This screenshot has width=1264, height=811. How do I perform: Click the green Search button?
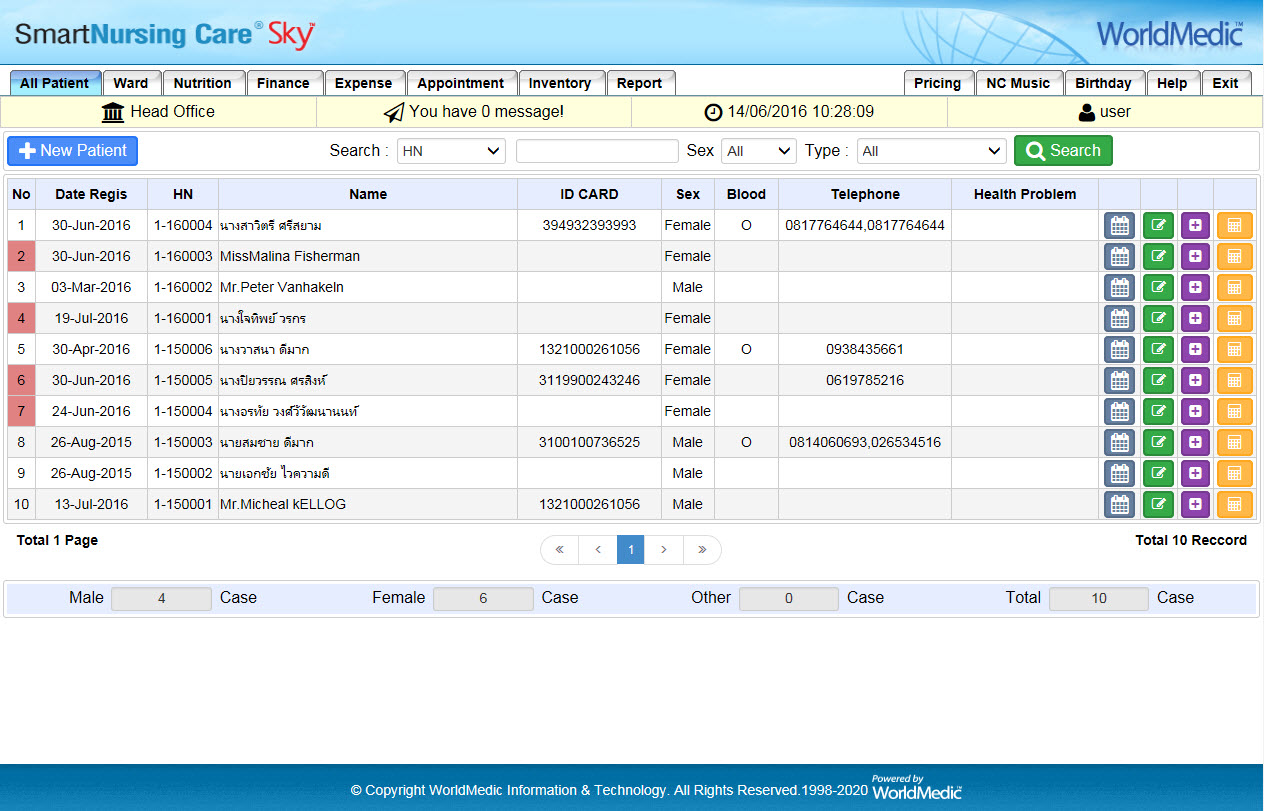point(1063,151)
